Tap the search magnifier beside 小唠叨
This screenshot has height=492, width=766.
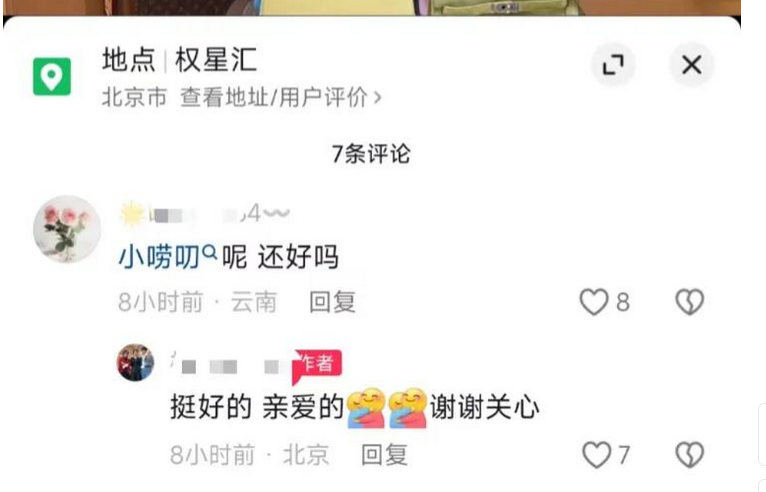tap(209, 252)
